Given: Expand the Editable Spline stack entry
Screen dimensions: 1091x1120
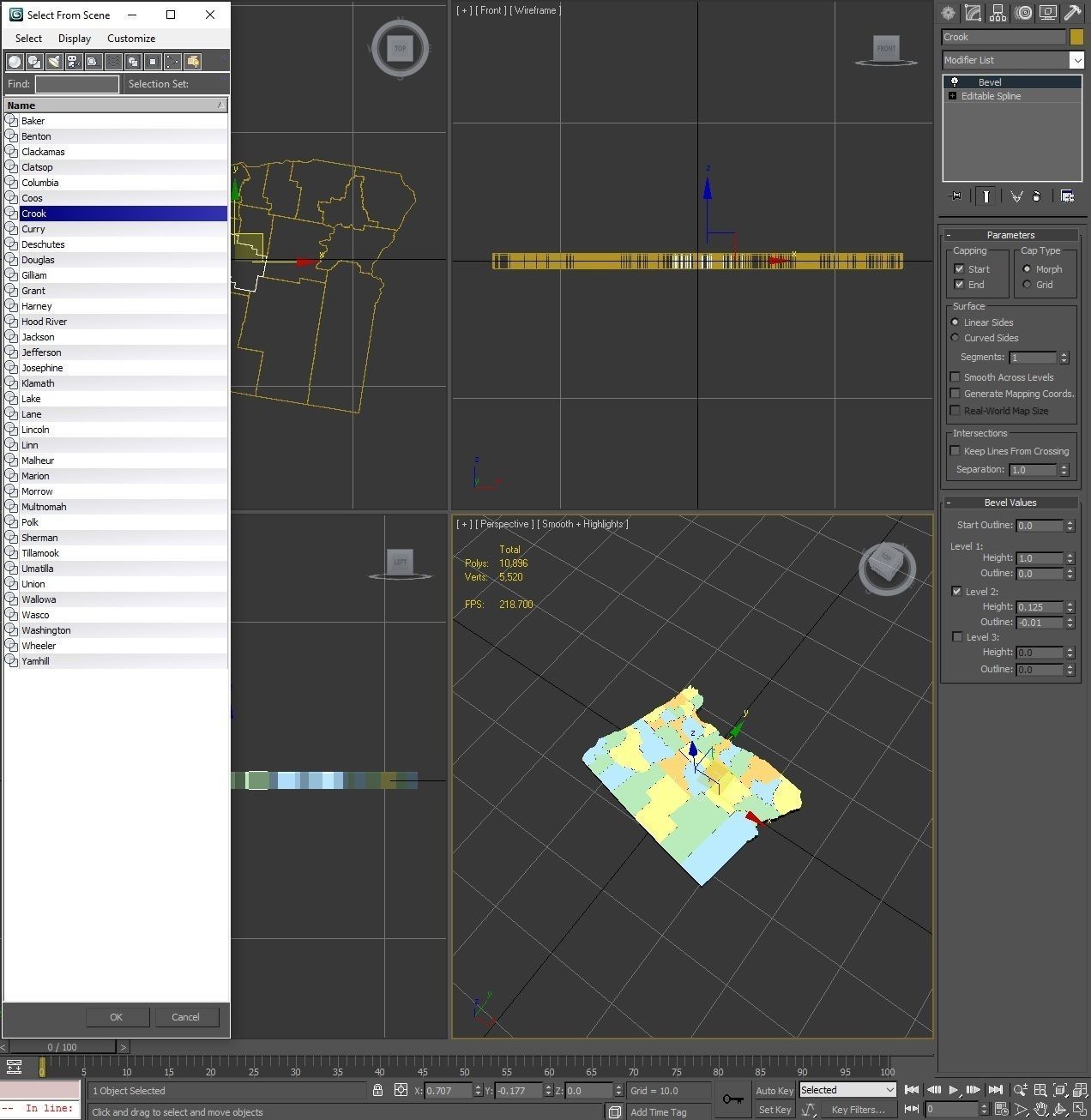Looking at the screenshot, I should 952,96.
